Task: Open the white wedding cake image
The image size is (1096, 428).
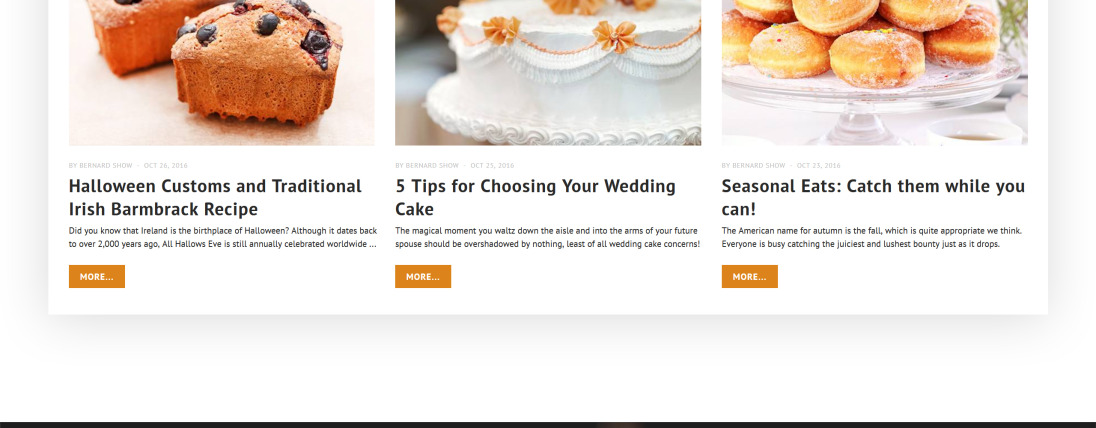Action: [548, 73]
